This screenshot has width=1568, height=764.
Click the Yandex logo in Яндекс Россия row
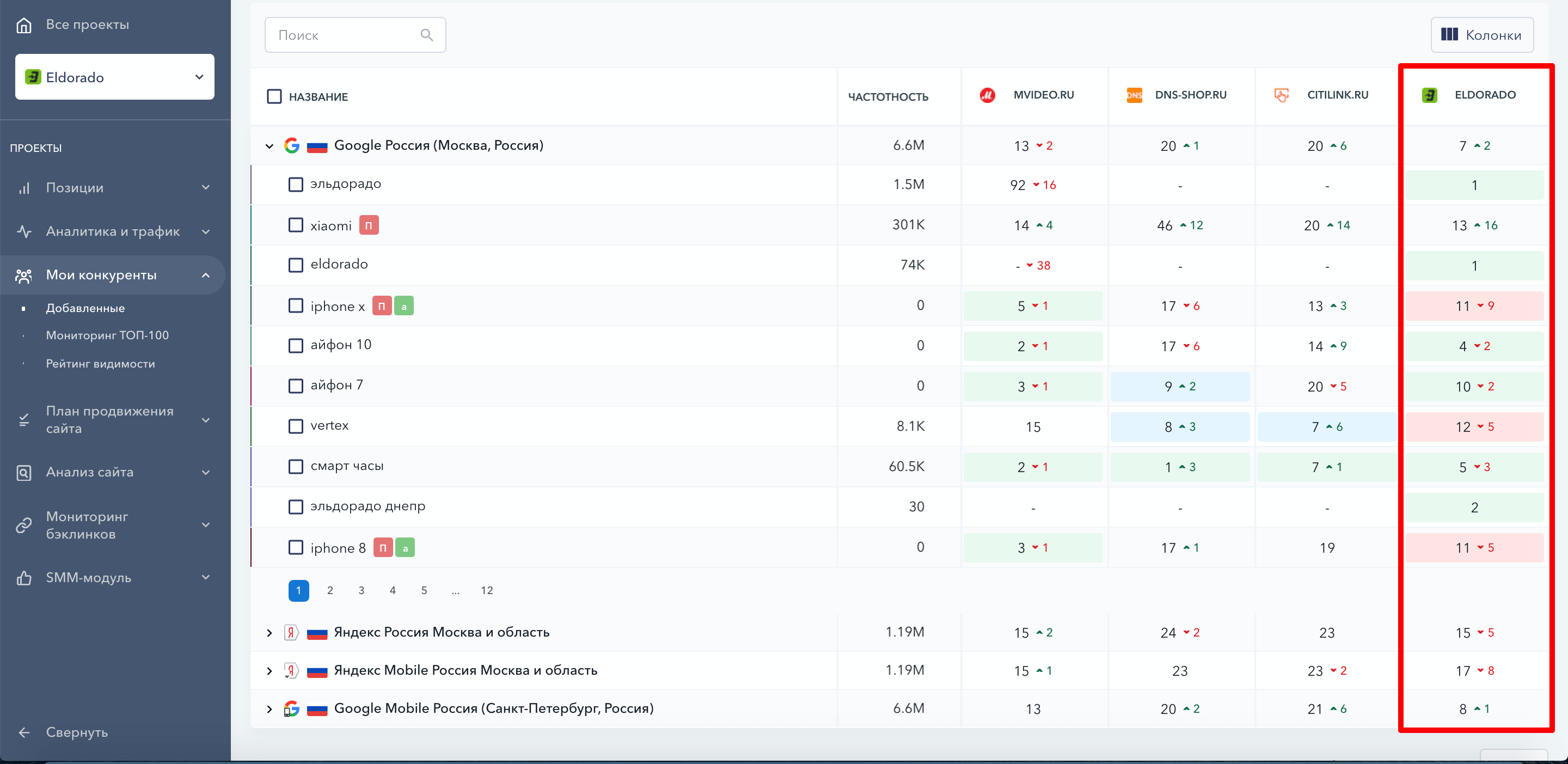click(x=292, y=632)
